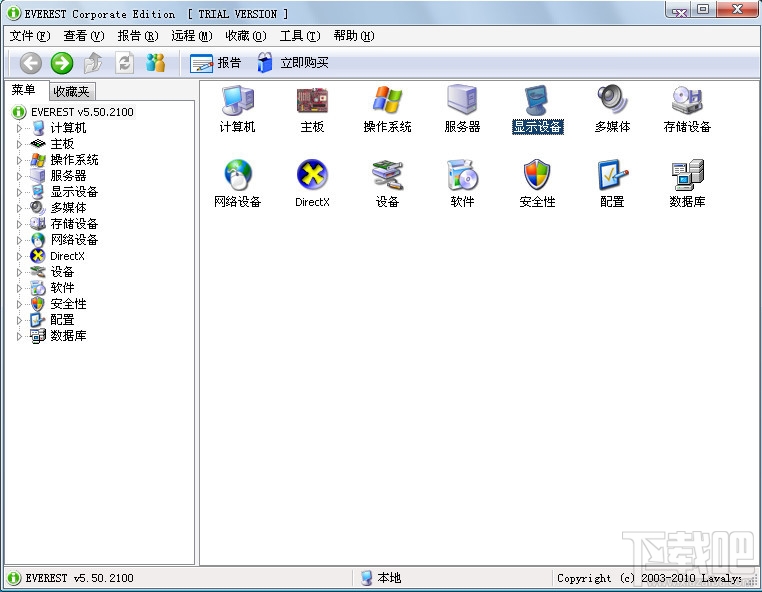Select DirectX in the left tree
Viewport: 762px width, 592px height.
[67, 257]
